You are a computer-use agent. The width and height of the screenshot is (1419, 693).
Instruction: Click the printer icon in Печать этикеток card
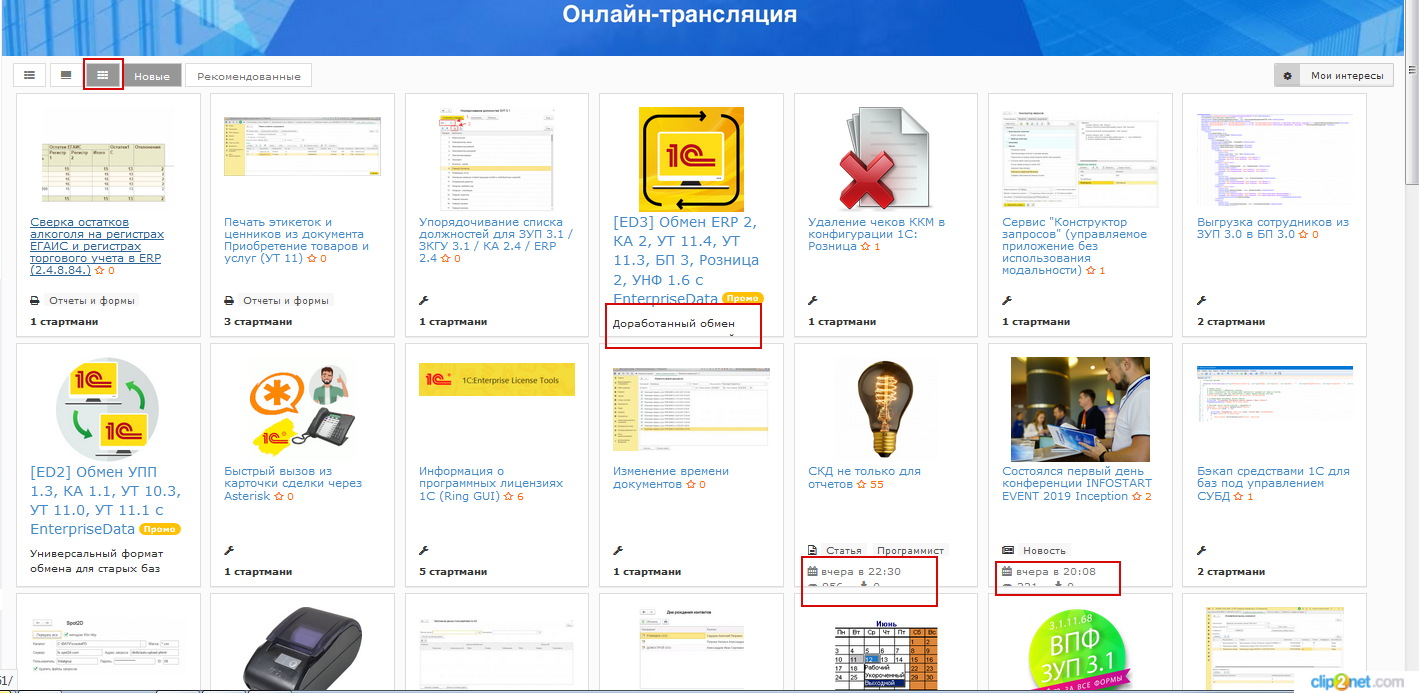[229, 301]
